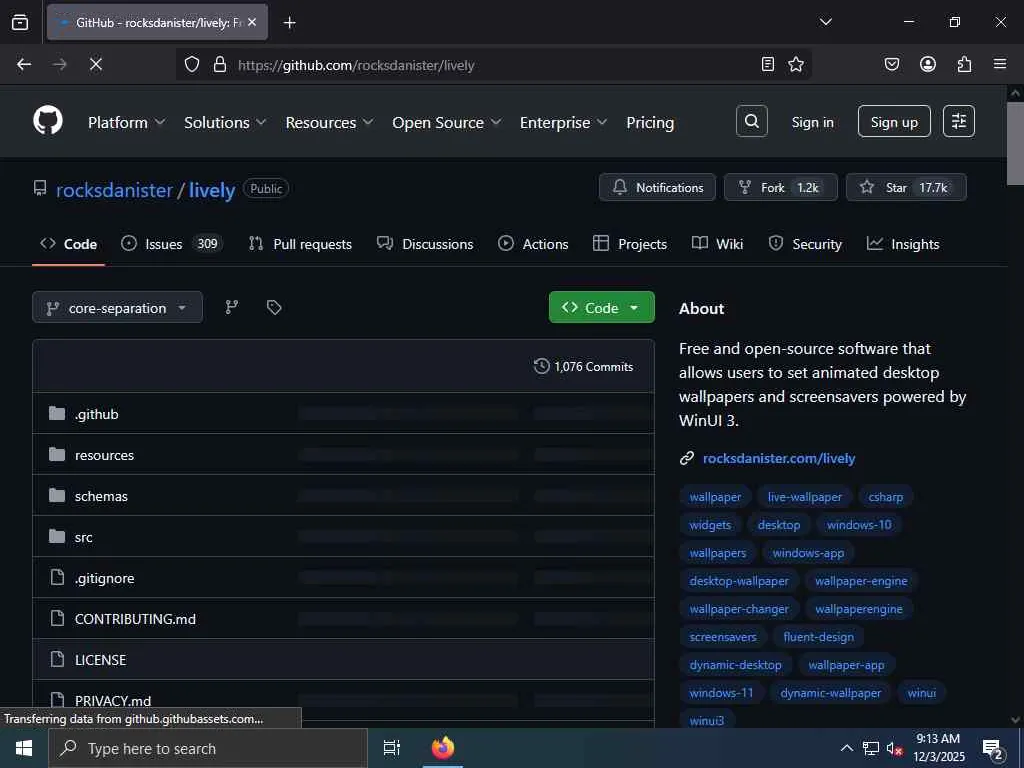
Task: Open the Pricing page link
Action: tap(650, 122)
